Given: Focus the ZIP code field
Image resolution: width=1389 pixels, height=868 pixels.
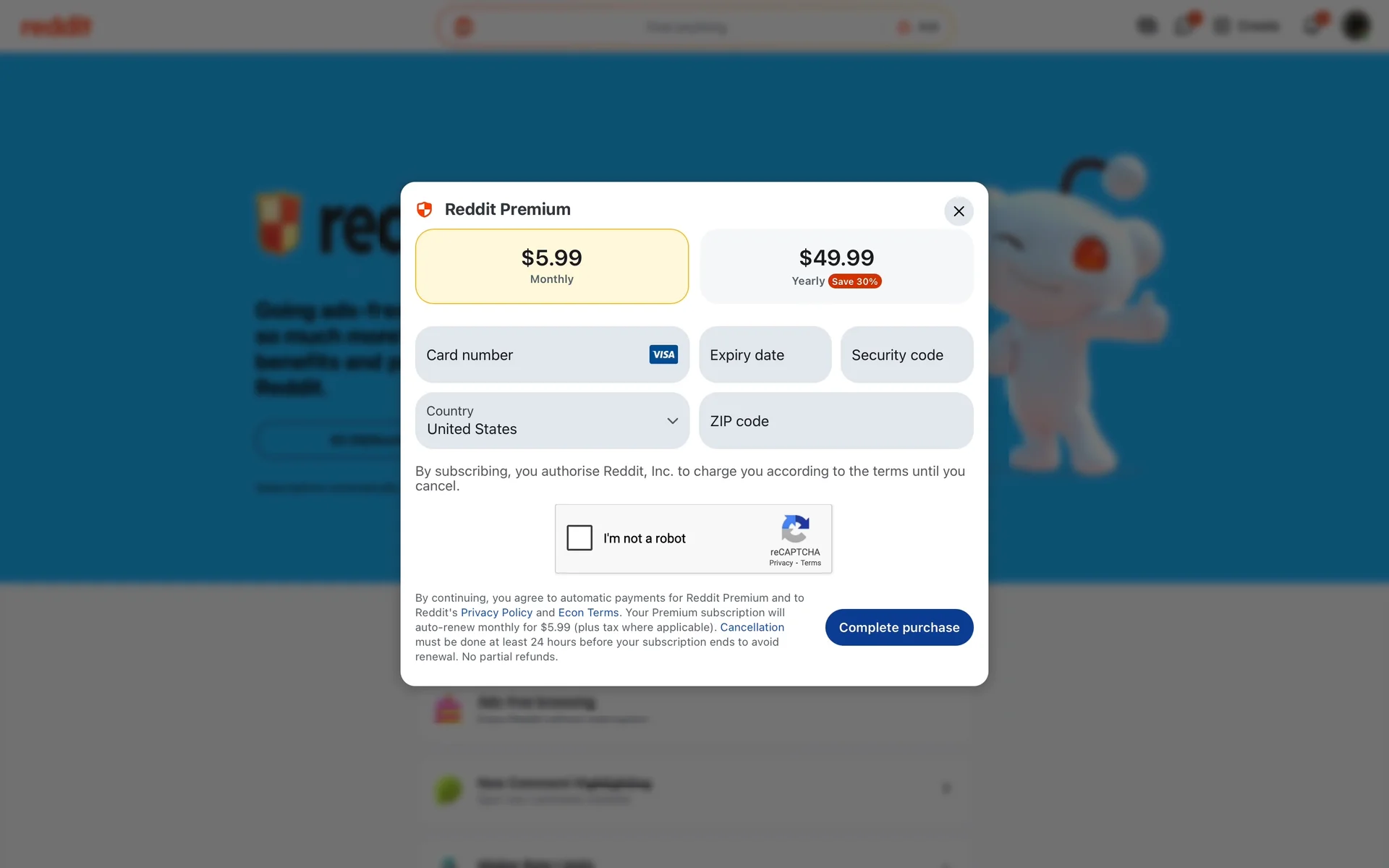Looking at the screenshot, I should [836, 421].
